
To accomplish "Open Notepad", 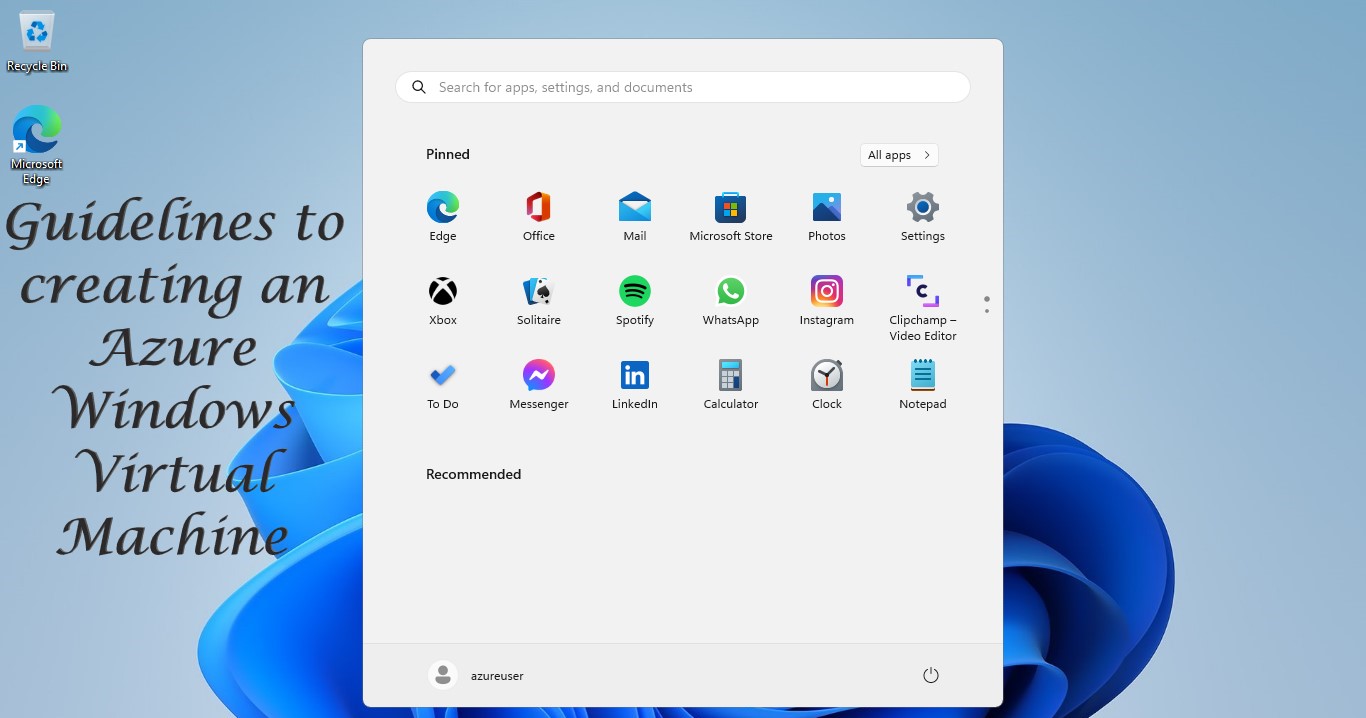I will point(922,384).
